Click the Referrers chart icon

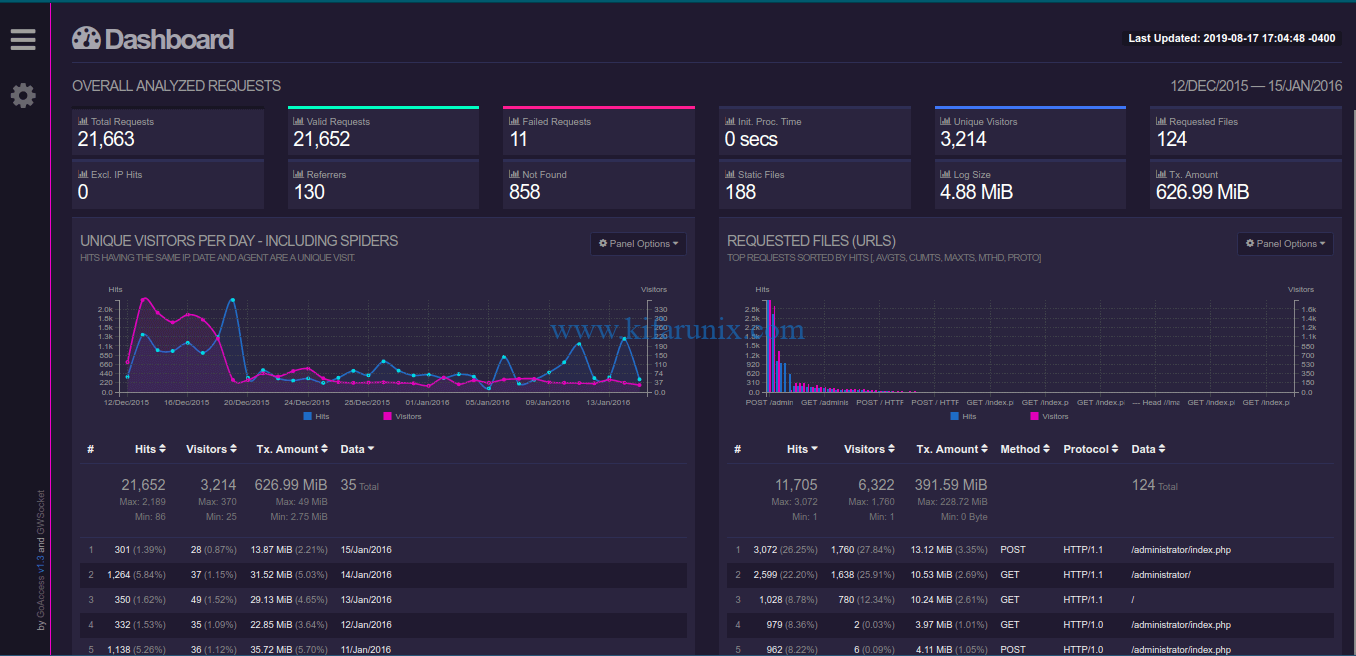[298, 174]
